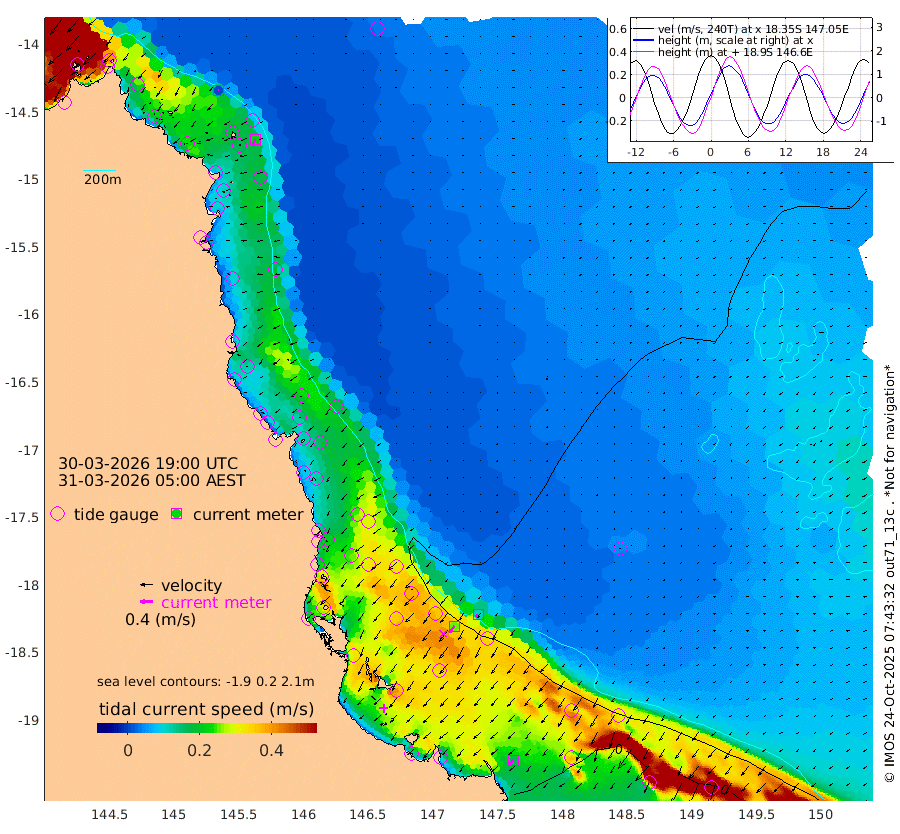
Task: Click the 'tidal current speed (m/s)' title
Action: (x=207, y=709)
